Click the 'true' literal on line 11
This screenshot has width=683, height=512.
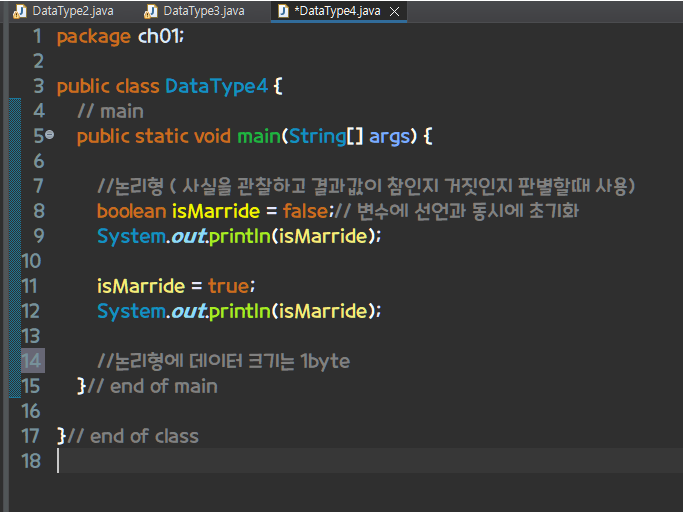click(229, 286)
